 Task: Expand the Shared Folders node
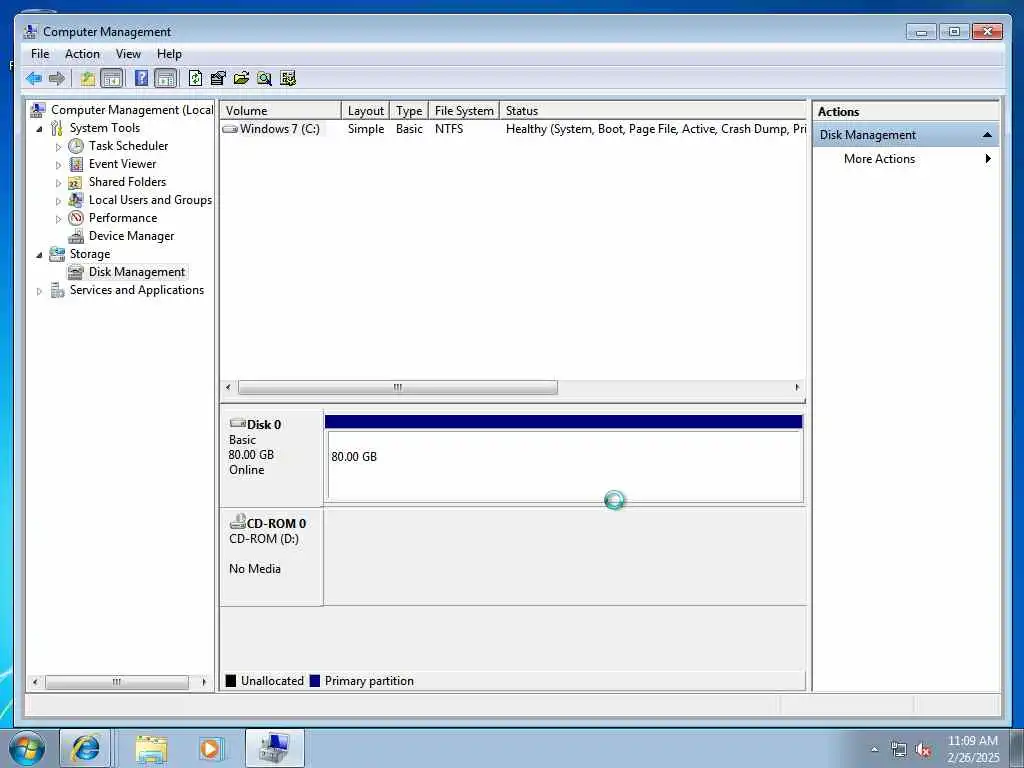(58, 183)
